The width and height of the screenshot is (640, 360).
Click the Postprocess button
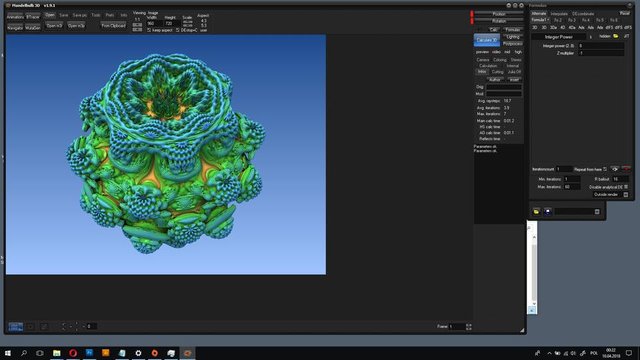point(513,43)
